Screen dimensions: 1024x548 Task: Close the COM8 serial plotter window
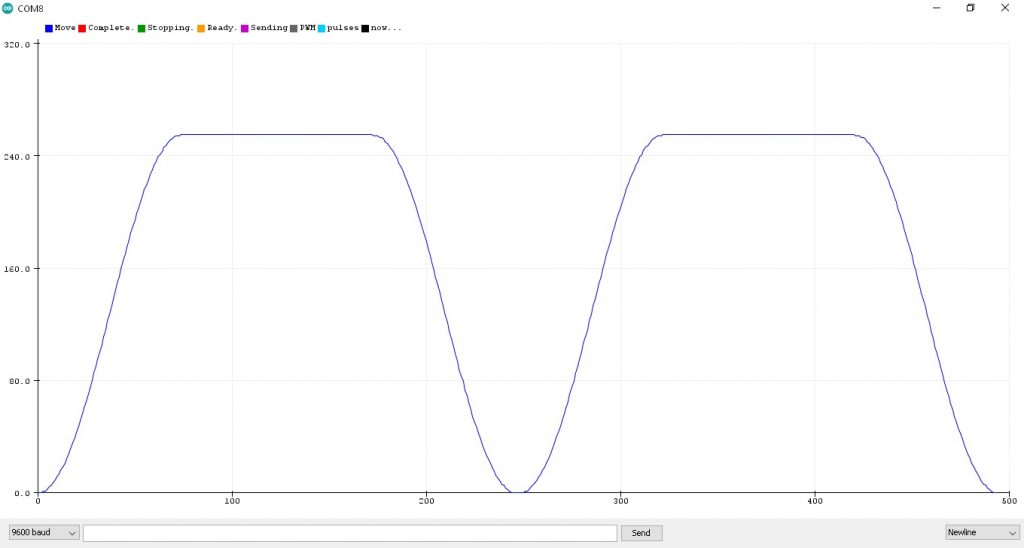1005,8
